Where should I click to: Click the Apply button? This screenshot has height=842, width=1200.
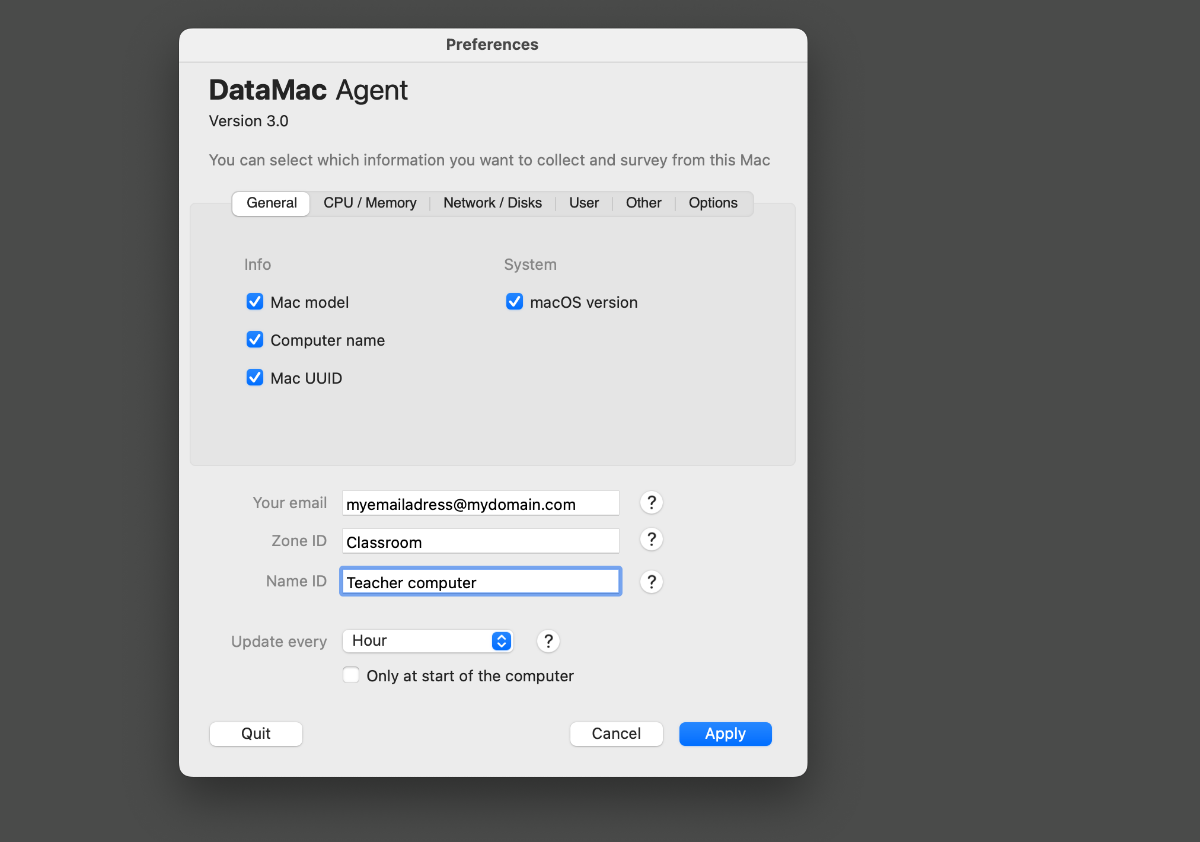[725, 734]
